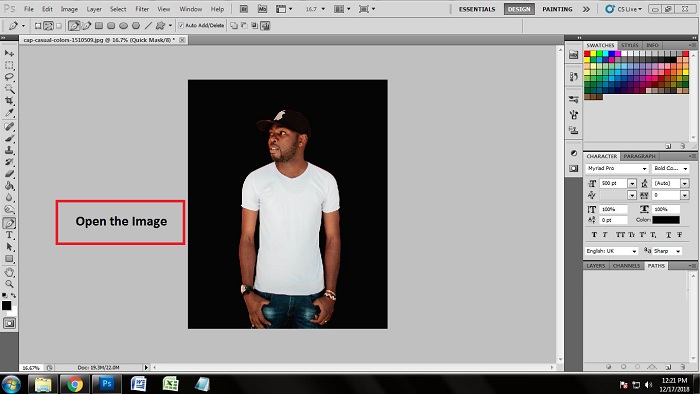
Task: Create new path button in Paths panel
Action: 668,367
